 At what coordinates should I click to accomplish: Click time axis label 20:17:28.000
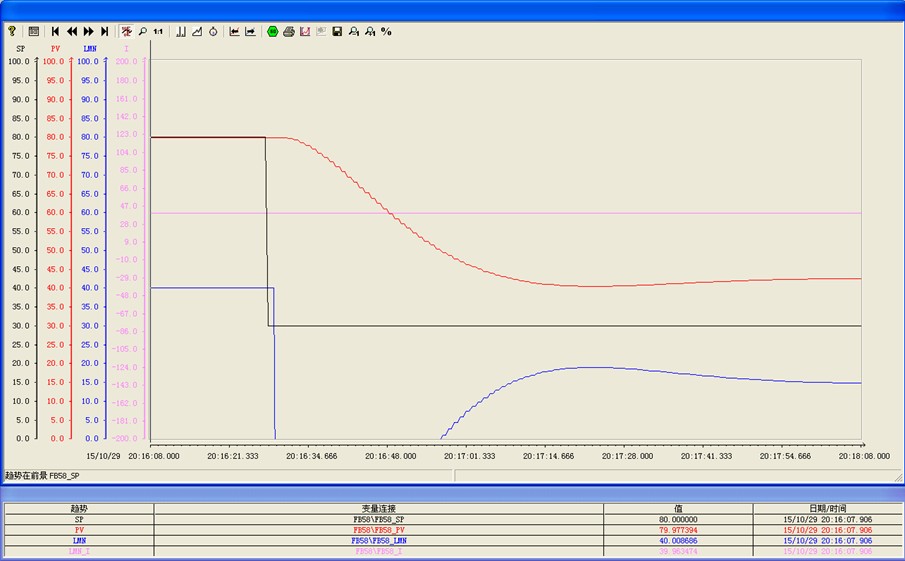[x=627, y=456]
